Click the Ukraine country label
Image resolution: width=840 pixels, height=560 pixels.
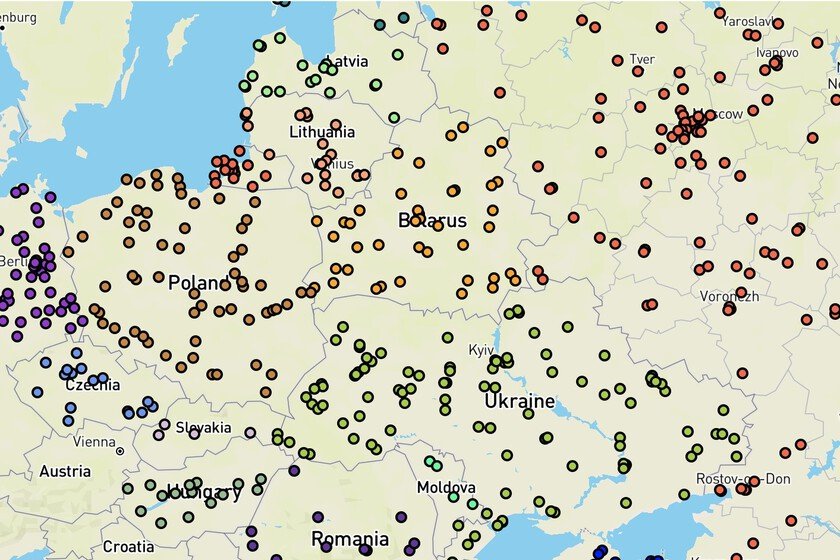click(x=519, y=401)
